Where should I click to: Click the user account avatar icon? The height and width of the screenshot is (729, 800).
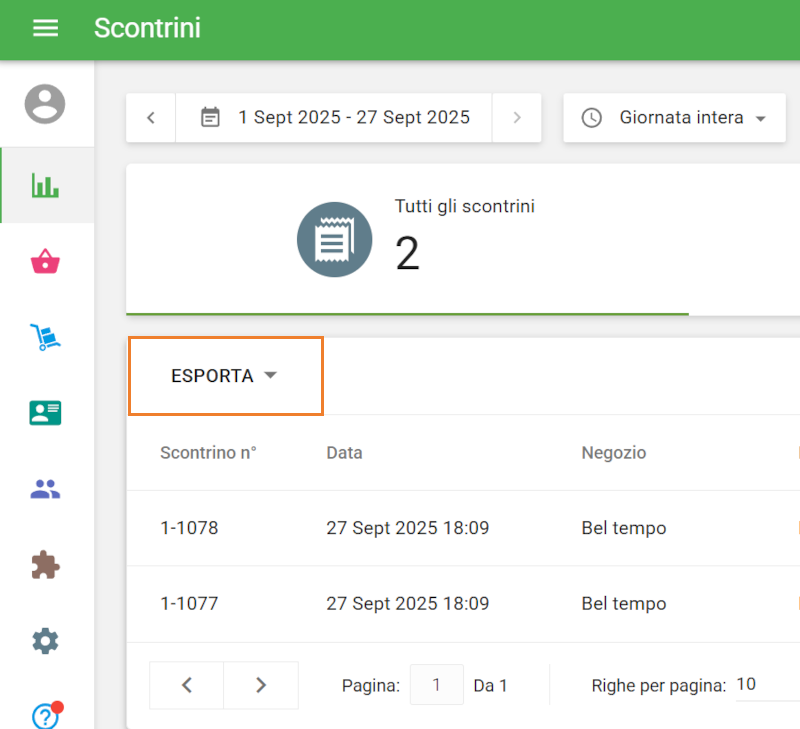[x=45, y=104]
